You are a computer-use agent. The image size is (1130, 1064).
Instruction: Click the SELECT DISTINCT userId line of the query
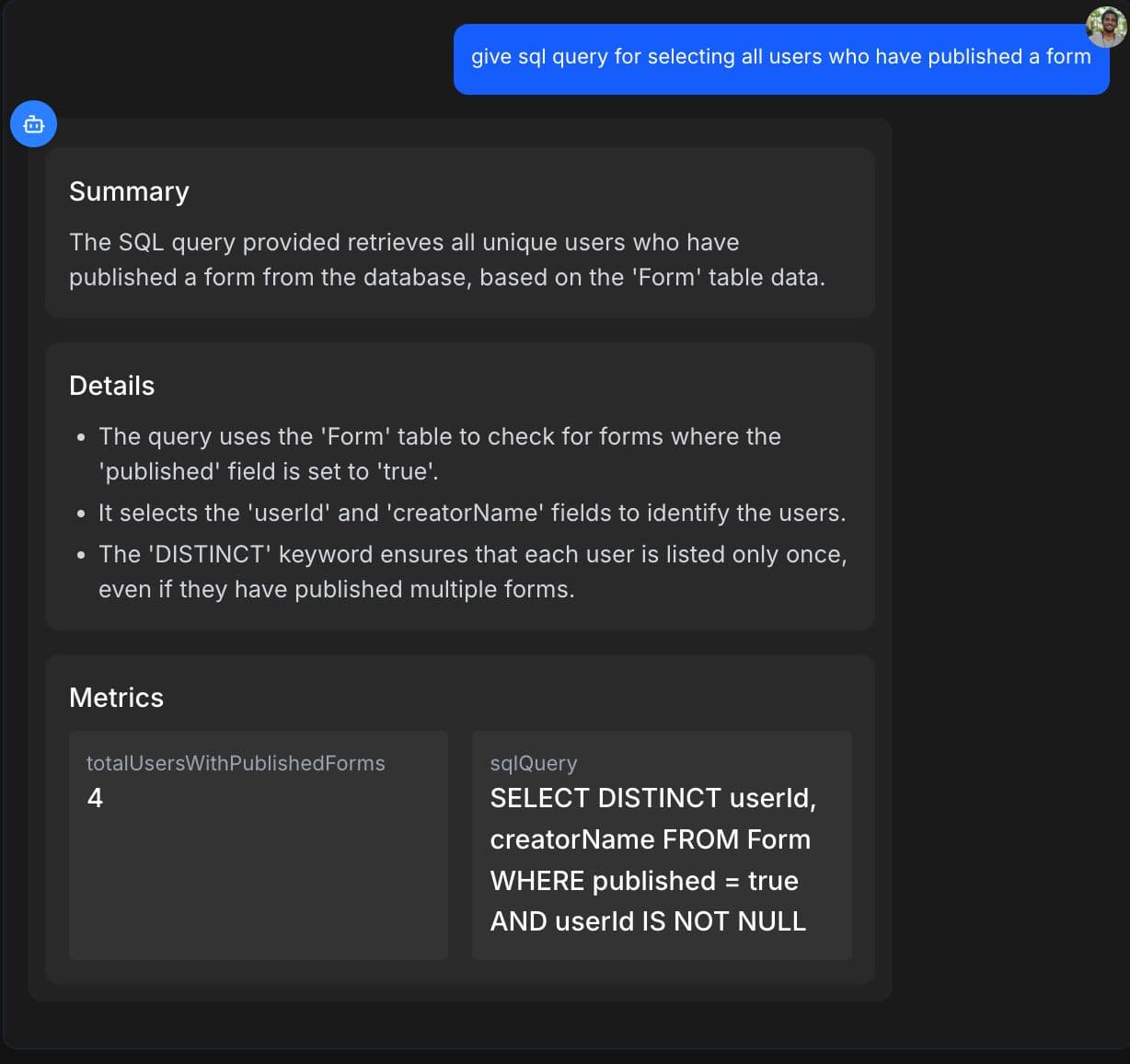click(652, 798)
